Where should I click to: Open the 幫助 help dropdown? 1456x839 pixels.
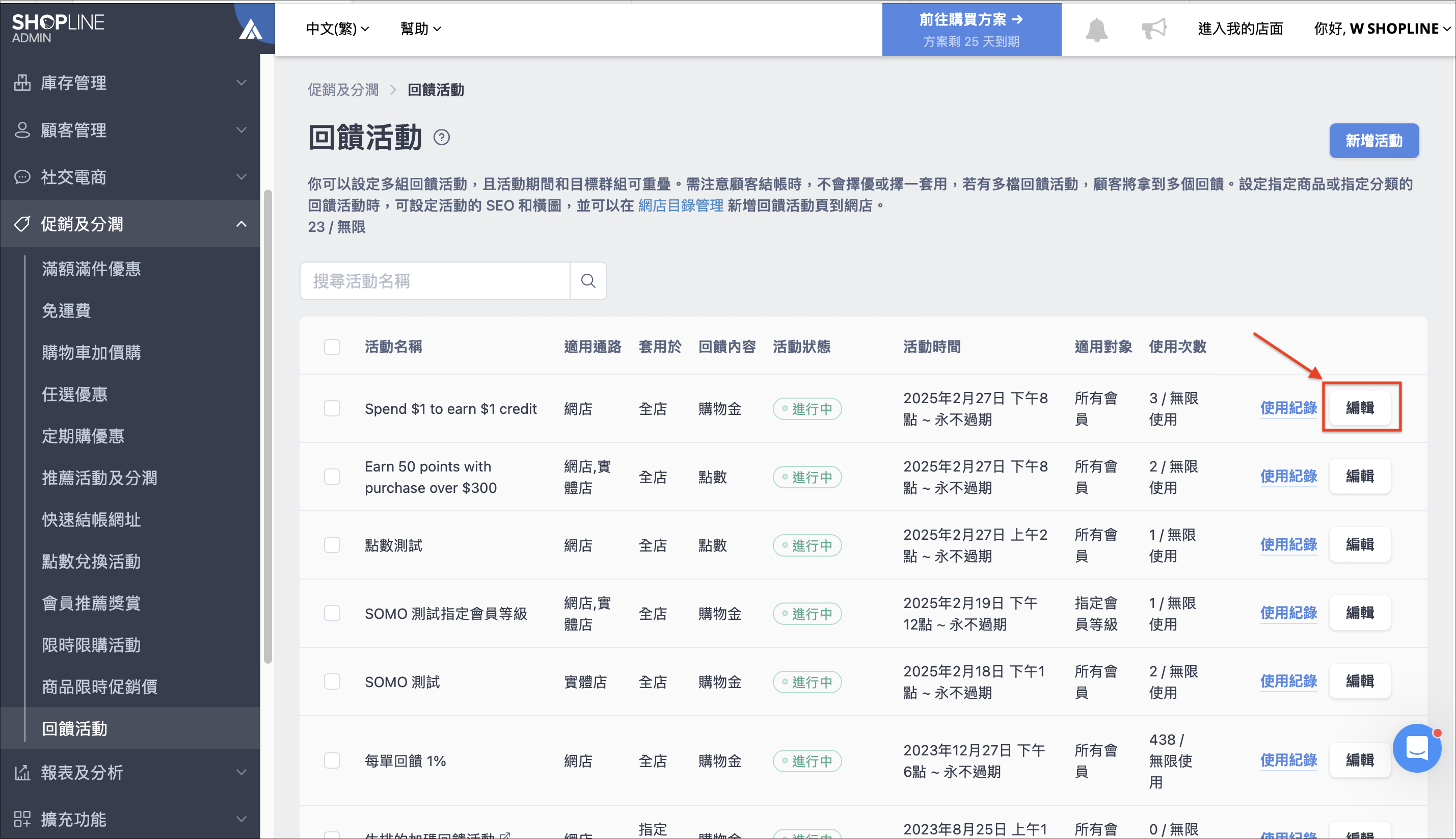pos(420,28)
